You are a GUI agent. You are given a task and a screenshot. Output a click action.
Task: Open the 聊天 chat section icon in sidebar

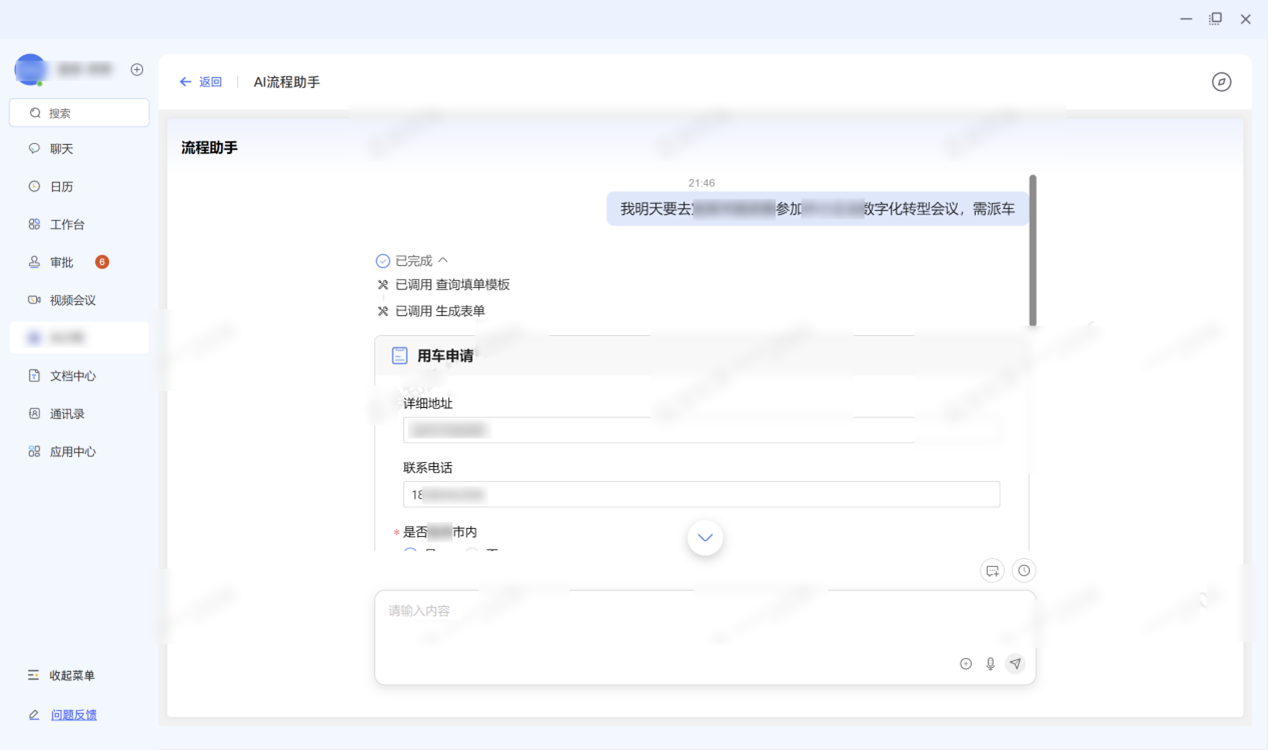[35, 148]
